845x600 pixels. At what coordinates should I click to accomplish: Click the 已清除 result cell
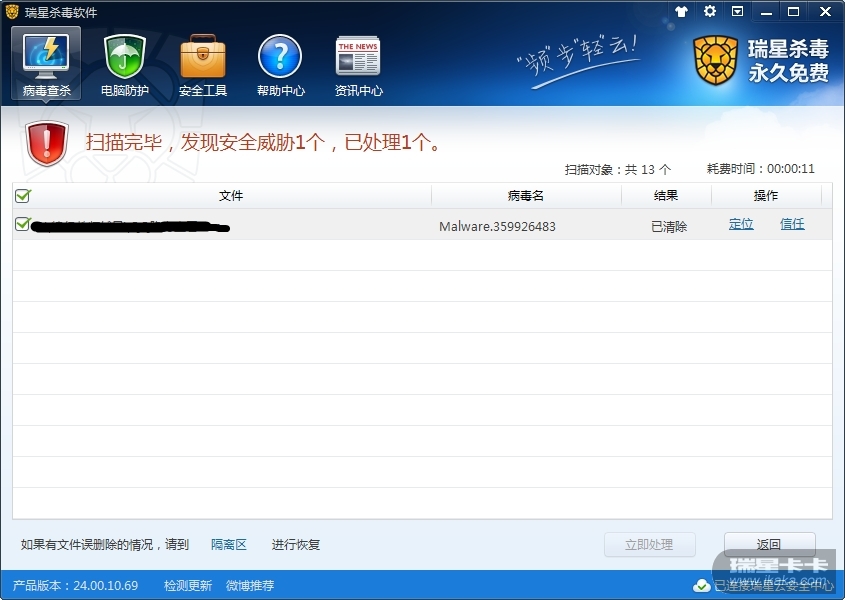pos(669,226)
